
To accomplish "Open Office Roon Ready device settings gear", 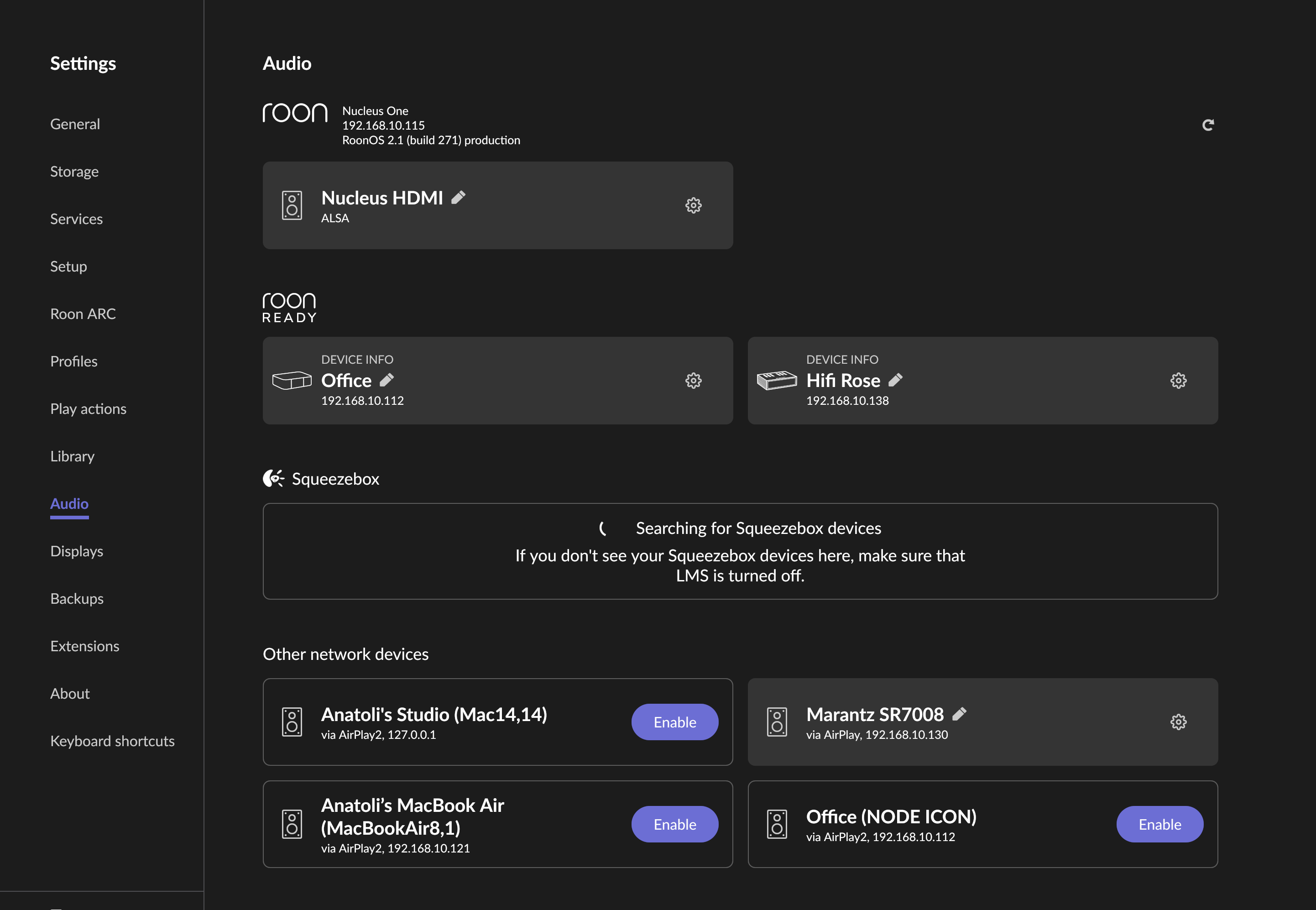I will [693, 380].
